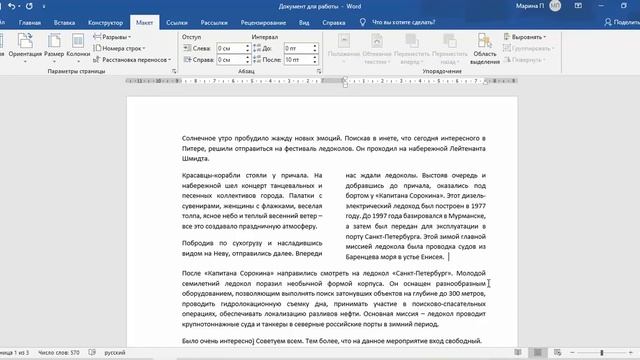Open the Конструктор tab

tap(105, 23)
